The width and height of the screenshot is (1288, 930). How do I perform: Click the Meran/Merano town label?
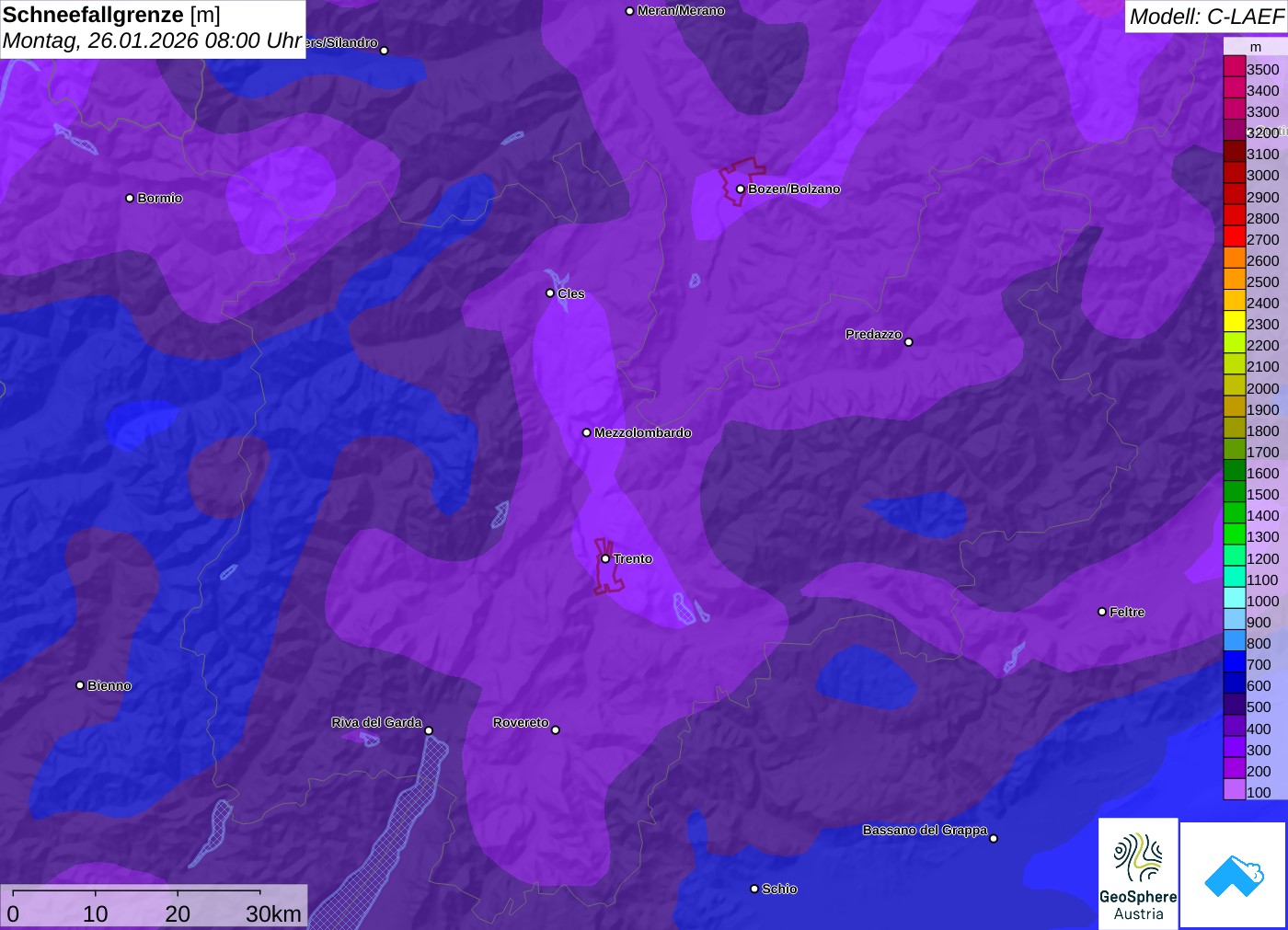pos(681,11)
